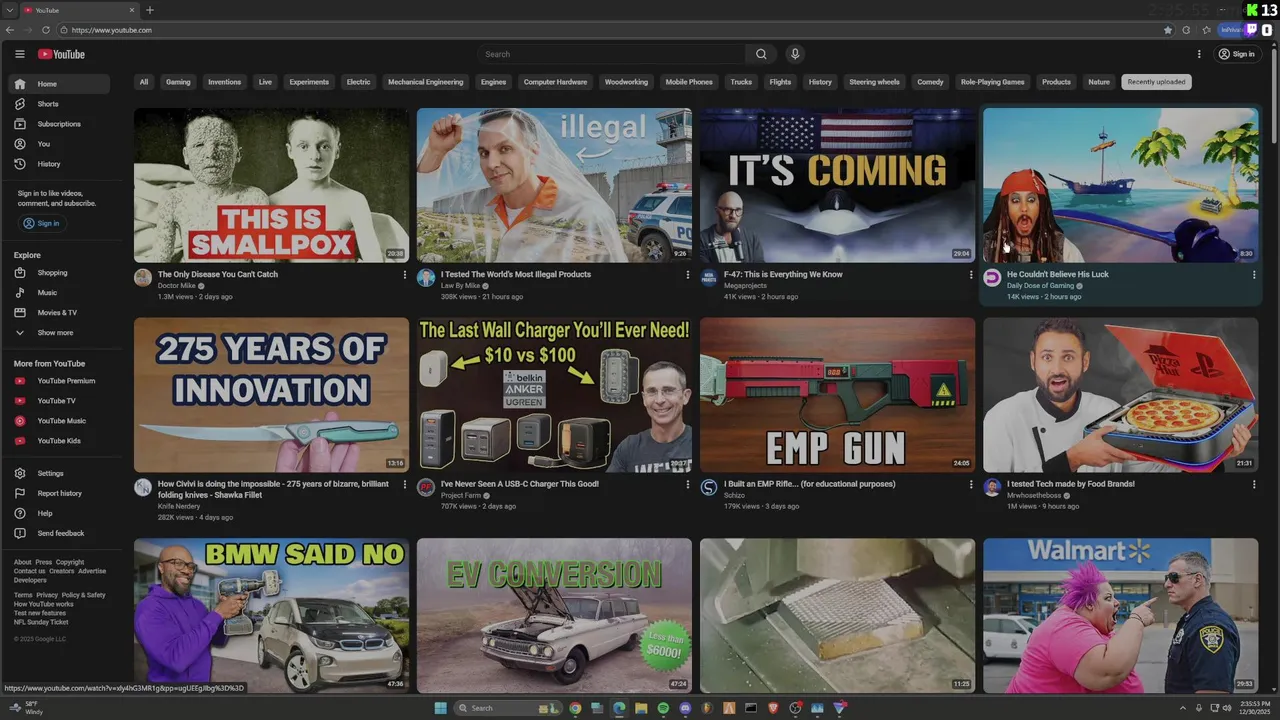The width and height of the screenshot is (1280, 720).
Task: Select the Gaming filter chip
Action: click(x=178, y=82)
